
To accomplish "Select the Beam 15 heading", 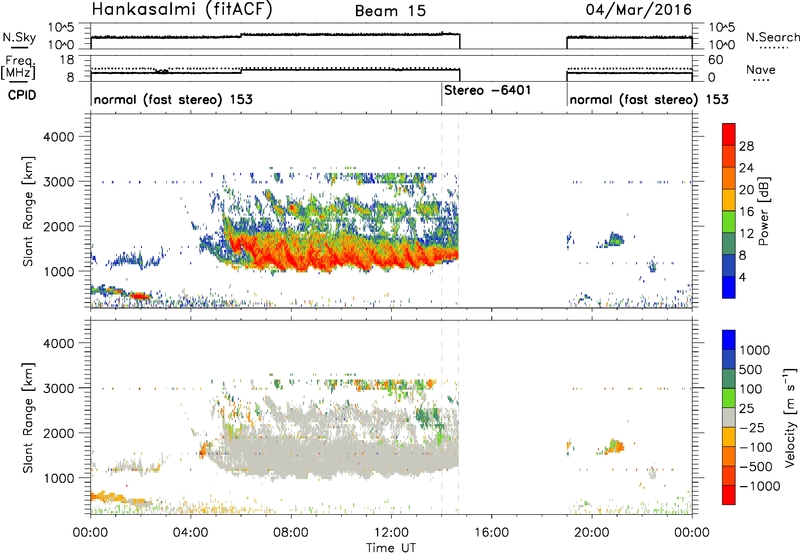I will pyautogui.click(x=390, y=11).
